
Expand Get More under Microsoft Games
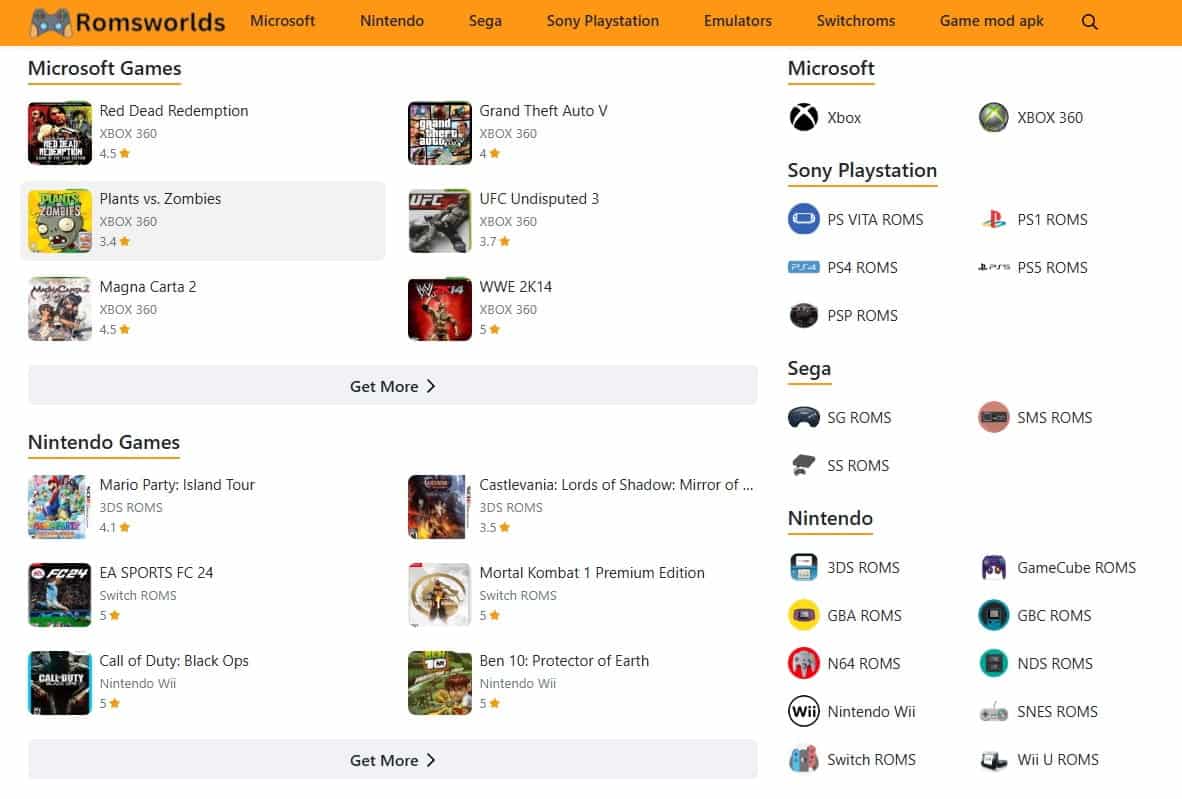[x=392, y=386]
